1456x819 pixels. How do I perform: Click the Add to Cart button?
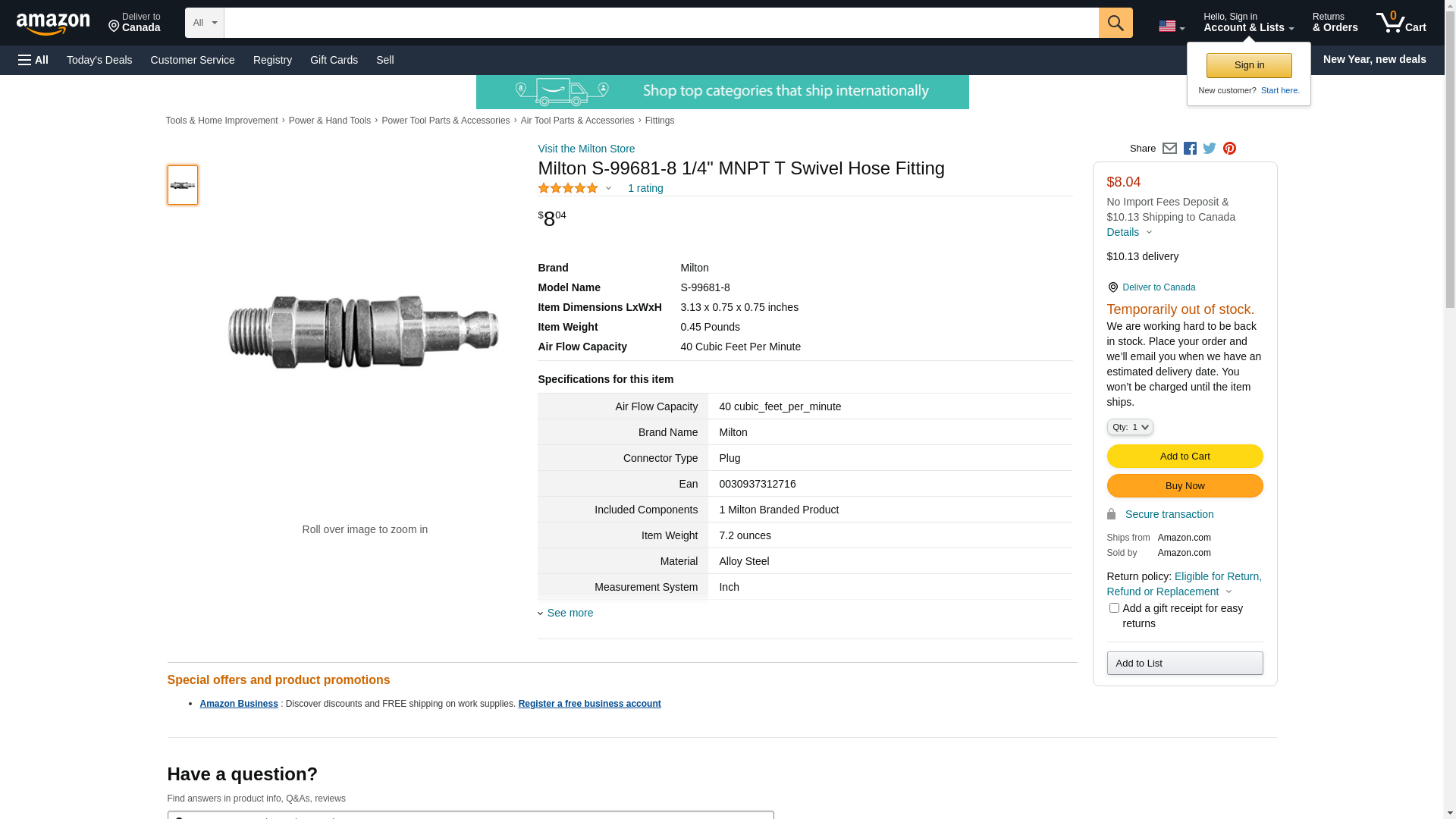1185,457
